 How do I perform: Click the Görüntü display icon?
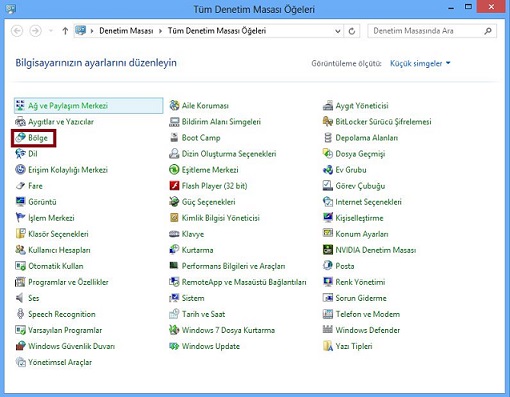(20, 202)
